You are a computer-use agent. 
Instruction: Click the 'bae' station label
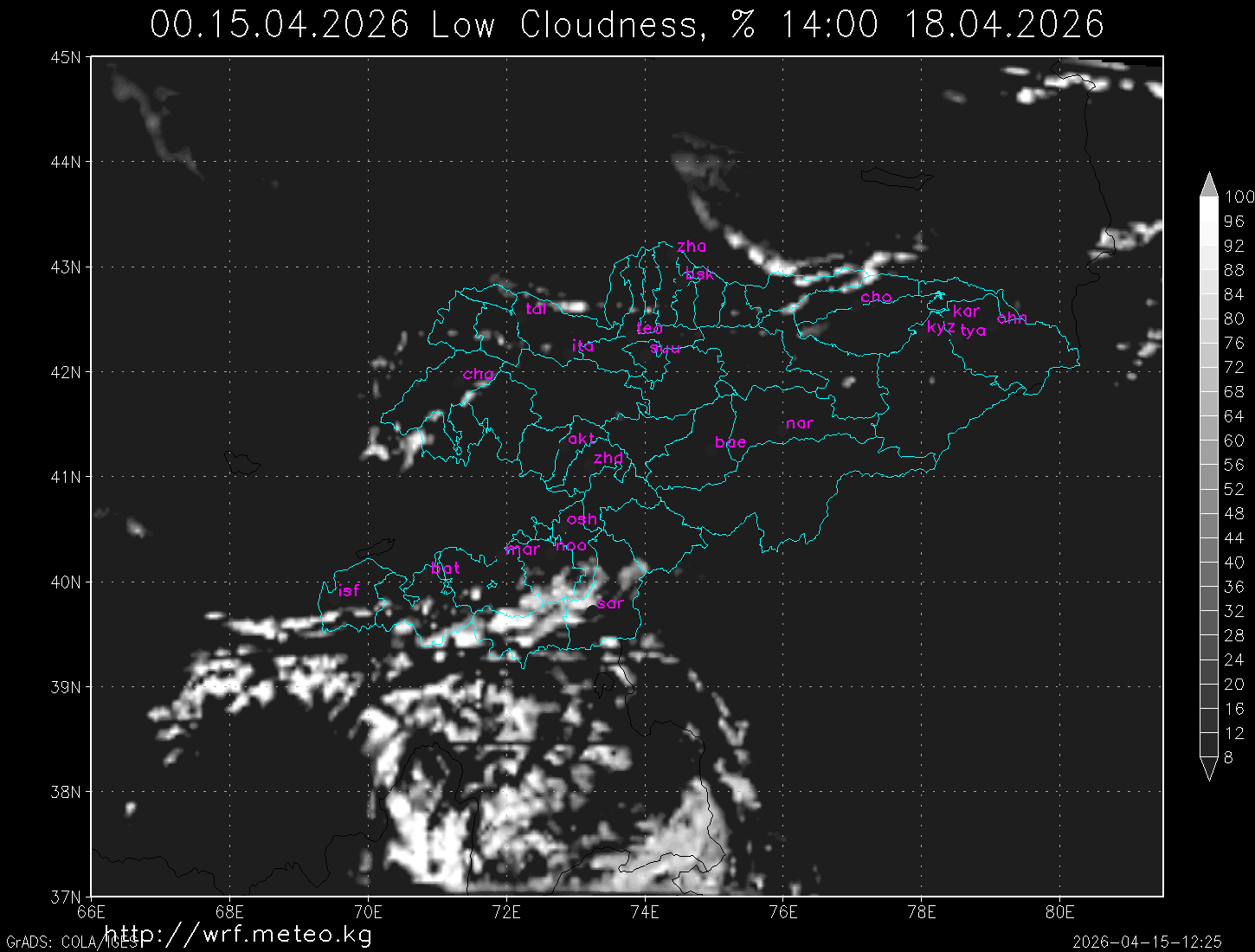(730, 442)
